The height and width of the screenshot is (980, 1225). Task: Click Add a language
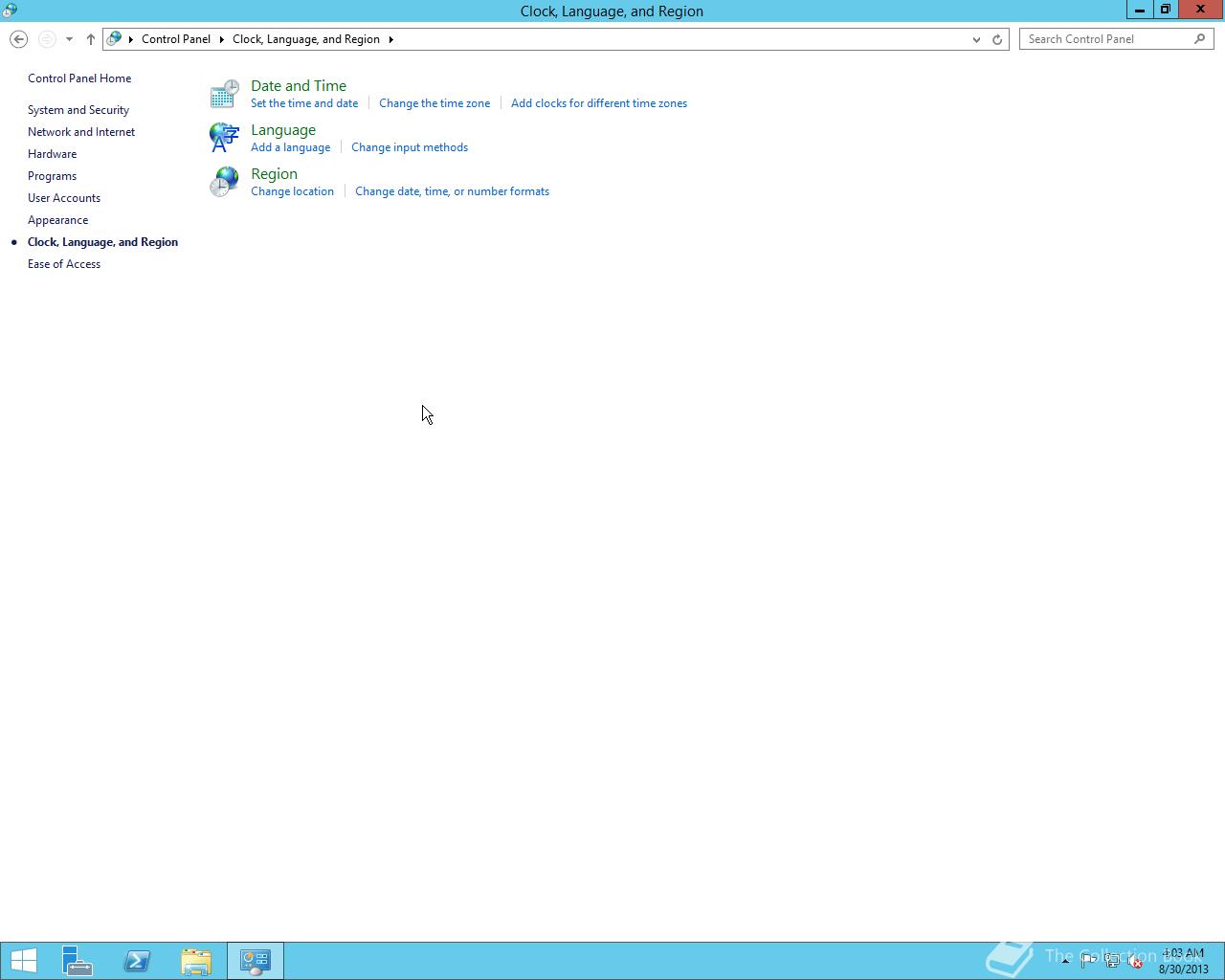click(x=290, y=147)
